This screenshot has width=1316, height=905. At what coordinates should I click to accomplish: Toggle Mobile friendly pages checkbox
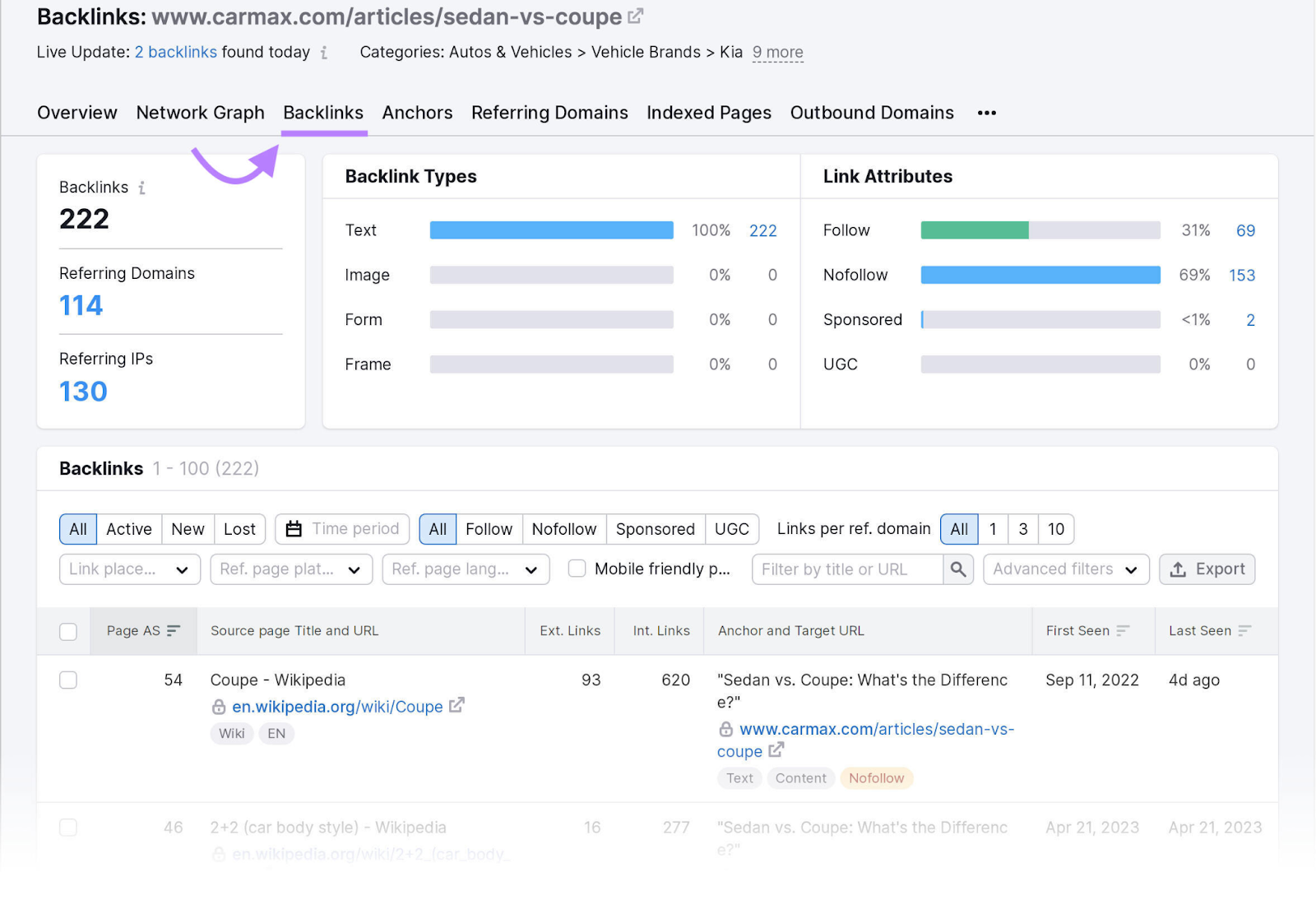point(577,569)
